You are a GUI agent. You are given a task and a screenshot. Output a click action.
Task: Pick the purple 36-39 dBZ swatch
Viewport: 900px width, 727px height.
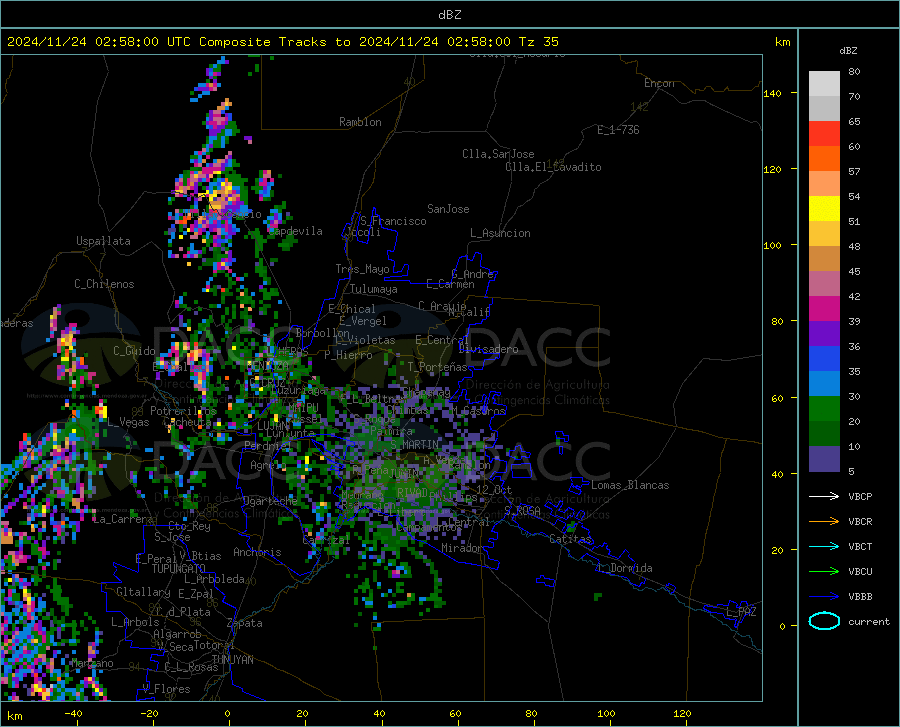(x=824, y=334)
